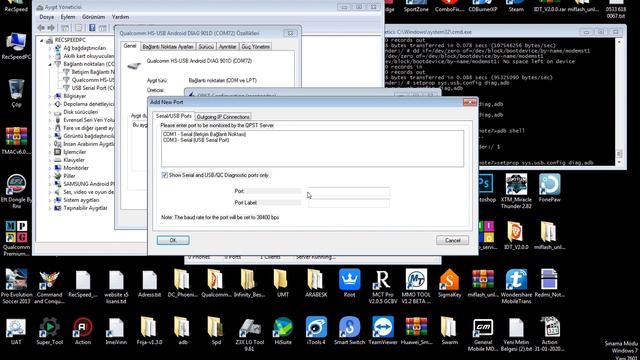Expand the Klavyeler node
Screen dimensions: 640x360
point(50,160)
